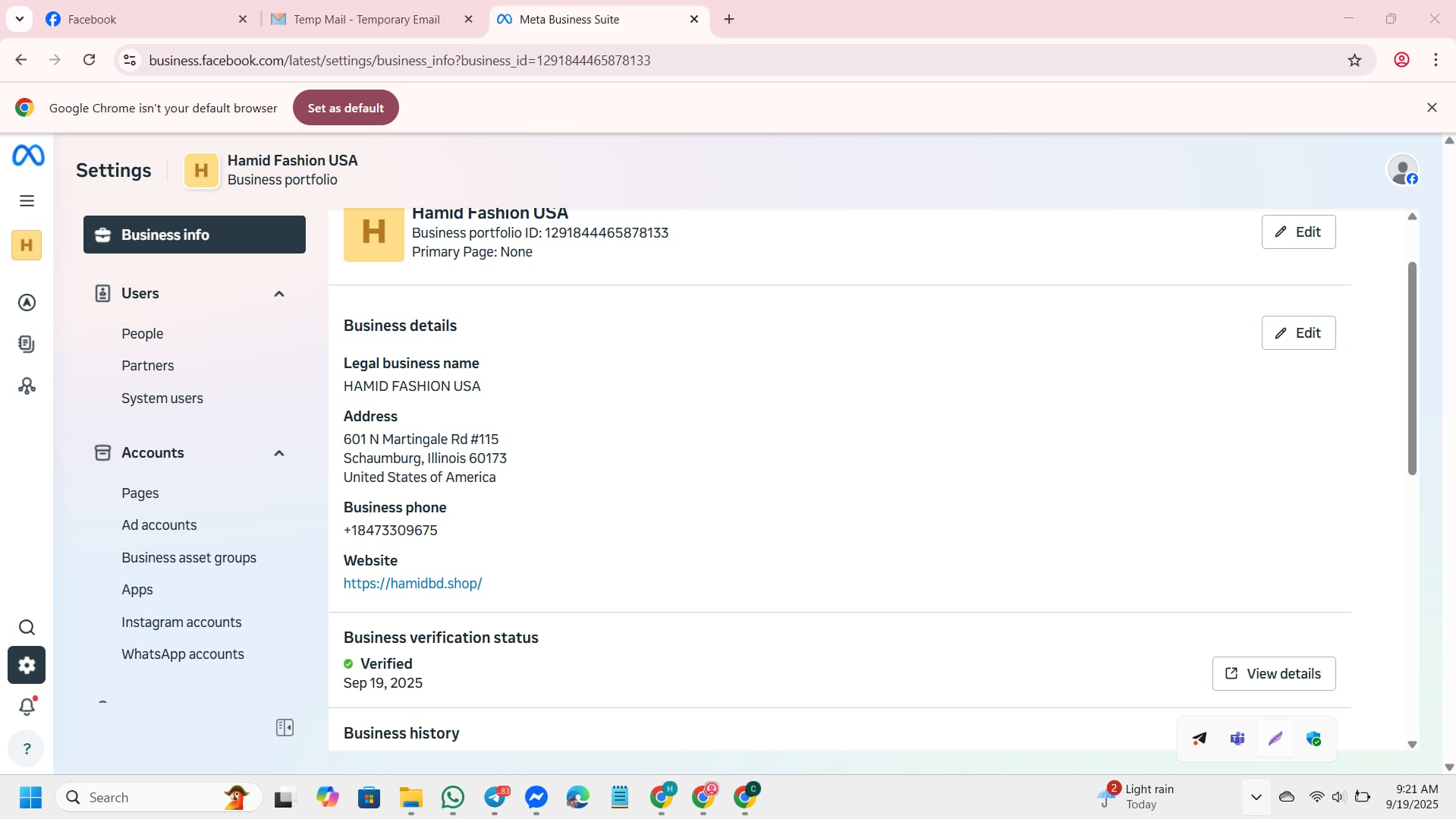The image size is (1456, 819).
Task: Open Chrome's three-dot menu
Action: coord(1436,60)
